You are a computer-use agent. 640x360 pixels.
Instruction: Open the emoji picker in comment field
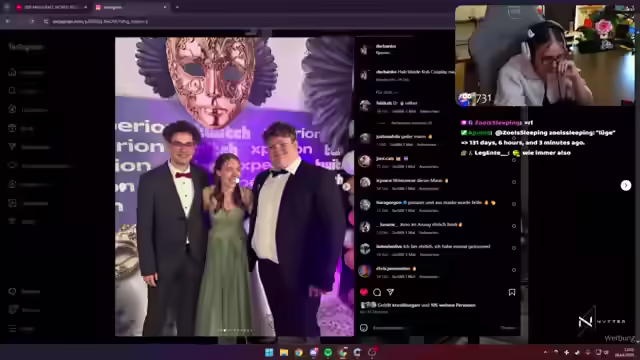364,328
